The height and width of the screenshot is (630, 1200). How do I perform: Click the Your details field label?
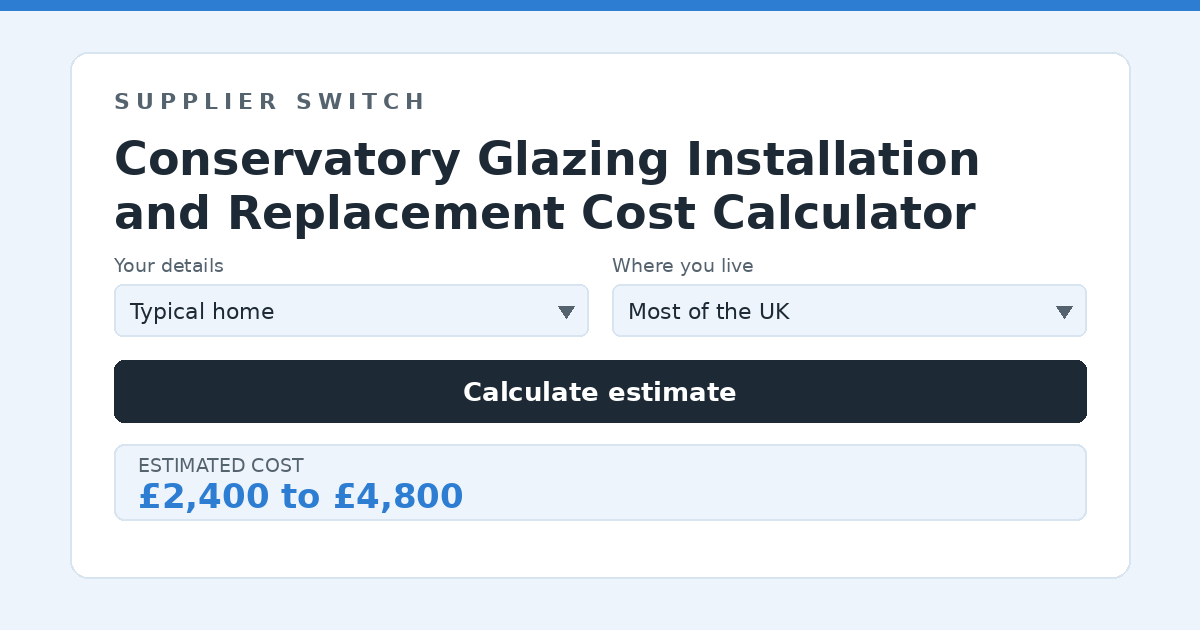tap(169, 266)
